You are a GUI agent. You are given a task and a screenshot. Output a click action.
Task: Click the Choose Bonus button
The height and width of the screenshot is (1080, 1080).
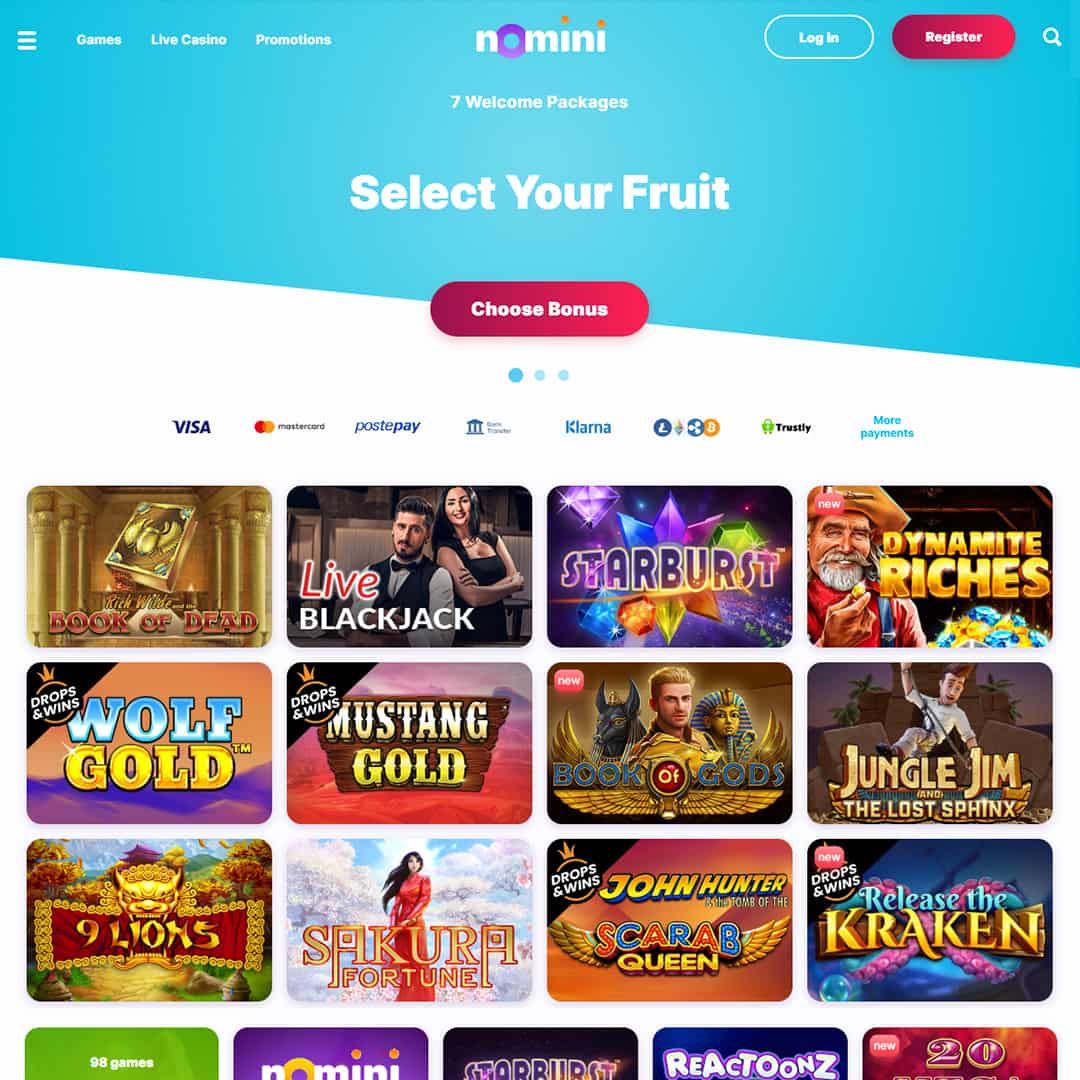(539, 309)
